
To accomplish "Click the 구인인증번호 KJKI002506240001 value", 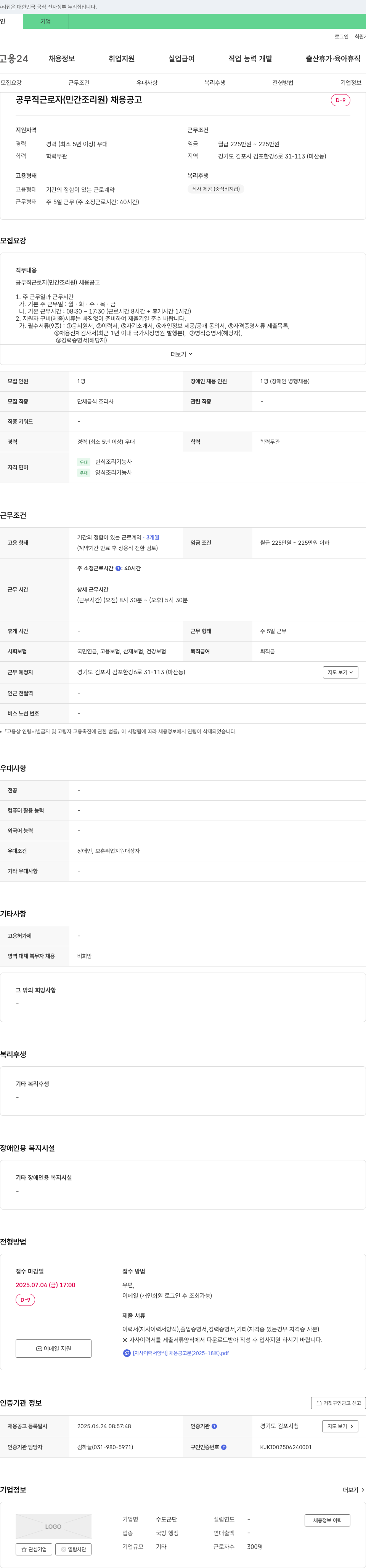I will point(286,1448).
